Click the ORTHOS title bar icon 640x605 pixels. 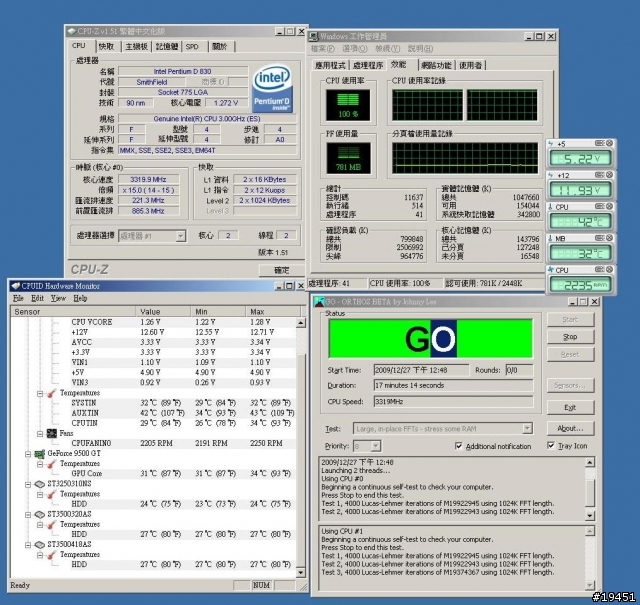point(320,302)
